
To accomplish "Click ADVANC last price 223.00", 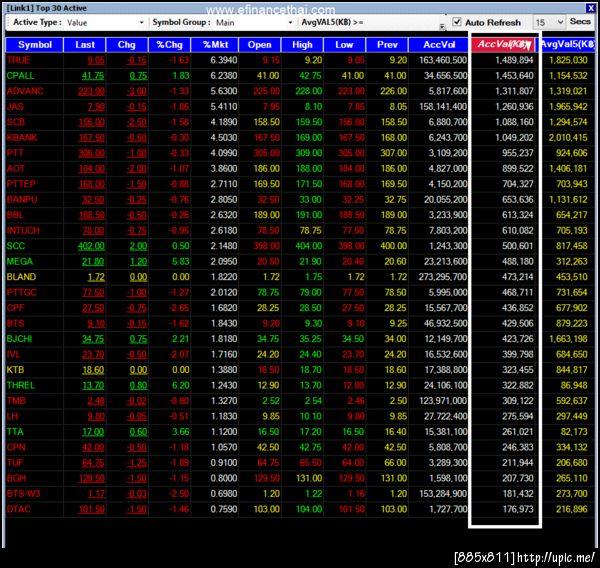I will (x=91, y=91).
